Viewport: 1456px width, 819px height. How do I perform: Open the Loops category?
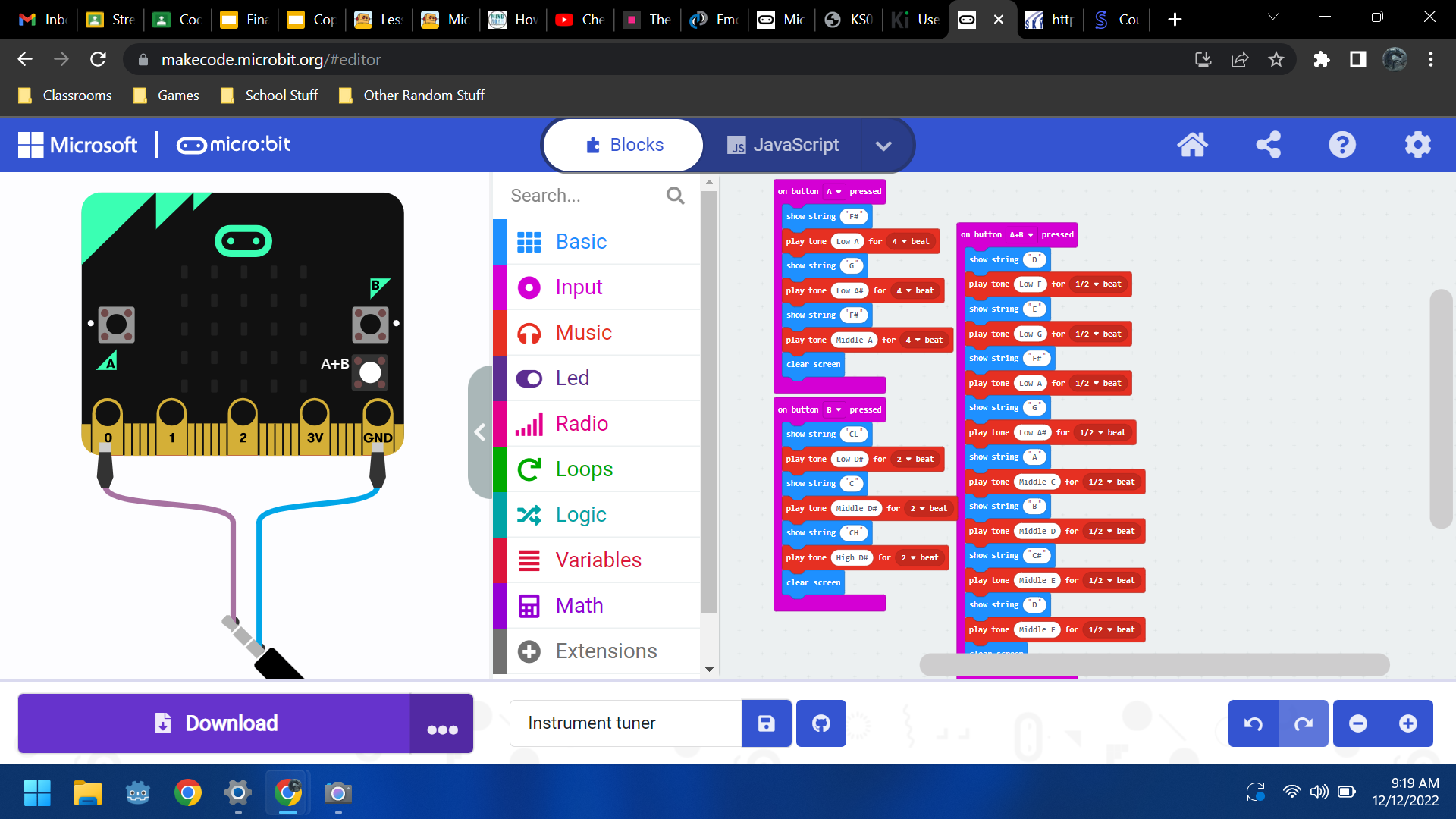(x=583, y=469)
